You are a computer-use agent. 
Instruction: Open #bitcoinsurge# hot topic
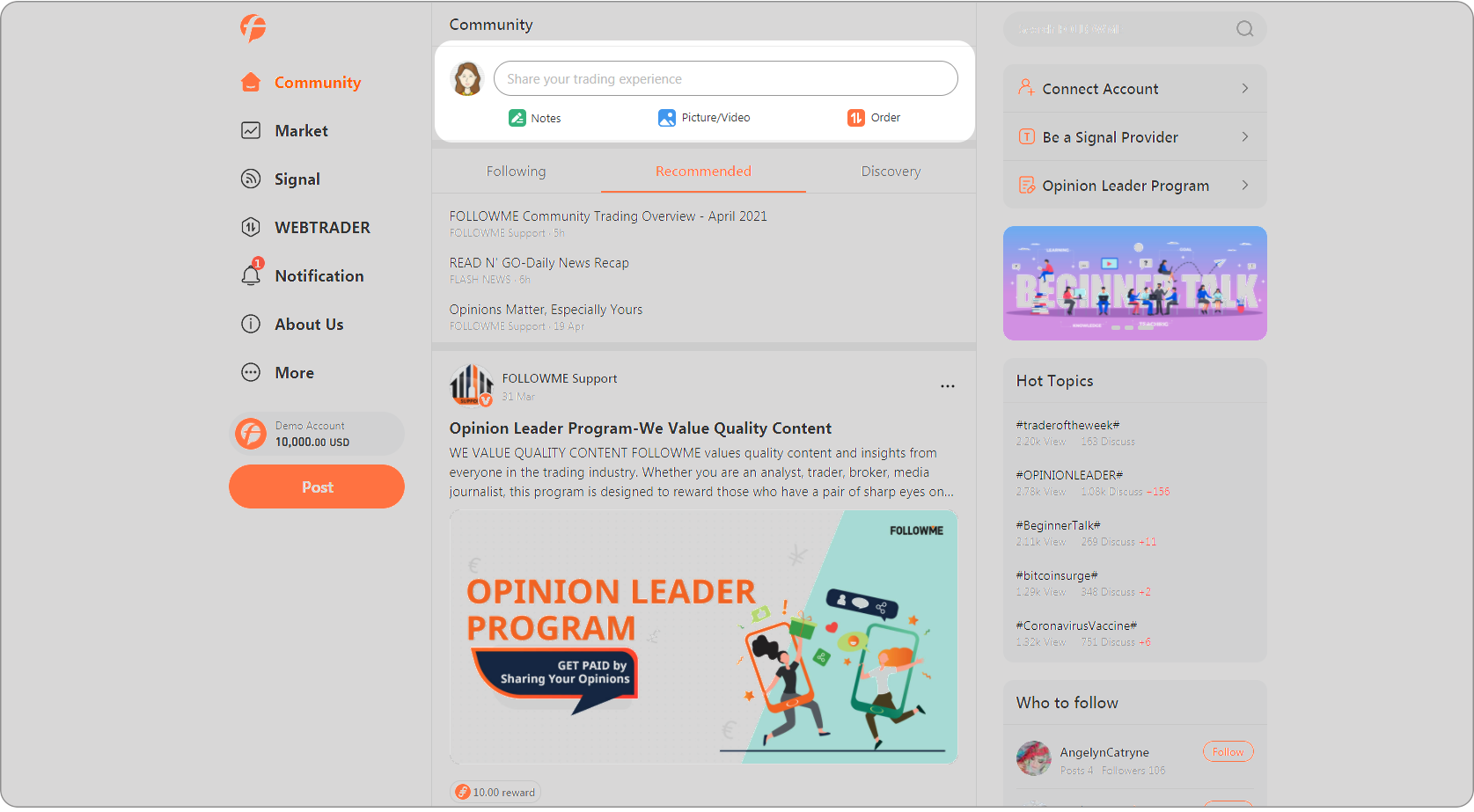pyautogui.click(x=1057, y=575)
